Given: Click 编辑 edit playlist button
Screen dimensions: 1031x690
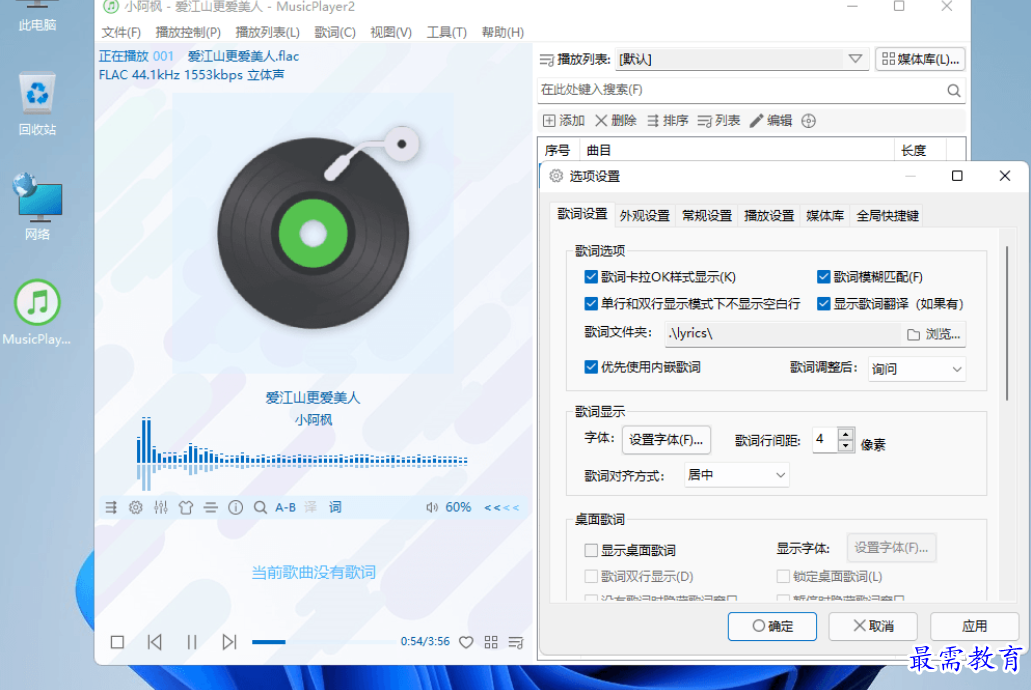Looking at the screenshot, I should (771, 120).
